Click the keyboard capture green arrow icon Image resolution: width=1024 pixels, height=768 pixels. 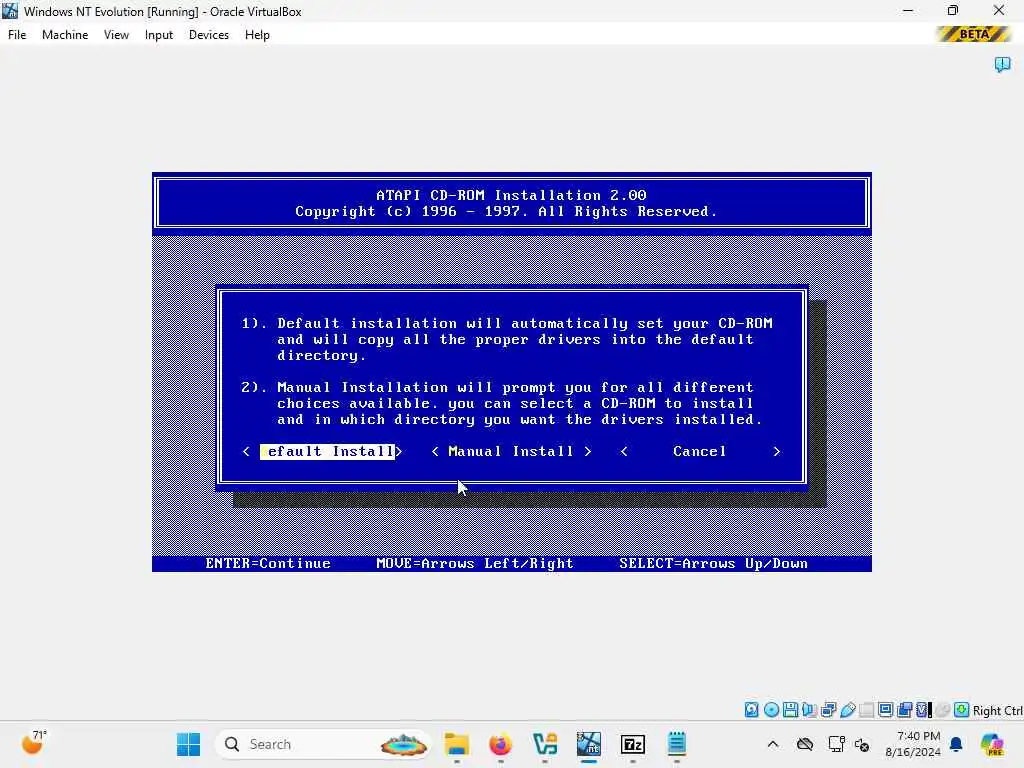pos(961,710)
